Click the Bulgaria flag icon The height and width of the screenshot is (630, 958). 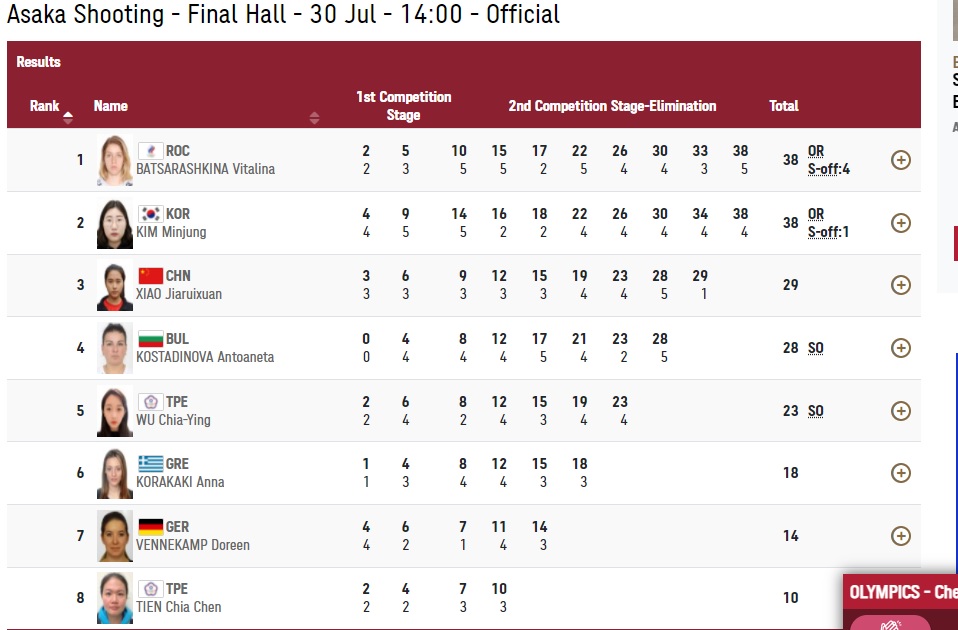coord(150,339)
